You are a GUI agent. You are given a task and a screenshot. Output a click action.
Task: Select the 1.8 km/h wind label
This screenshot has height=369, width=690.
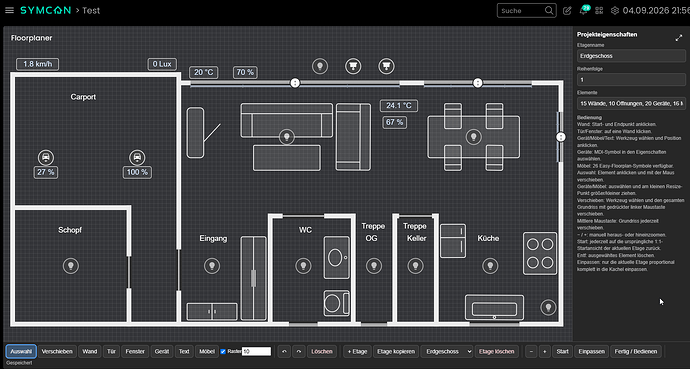pos(37,64)
